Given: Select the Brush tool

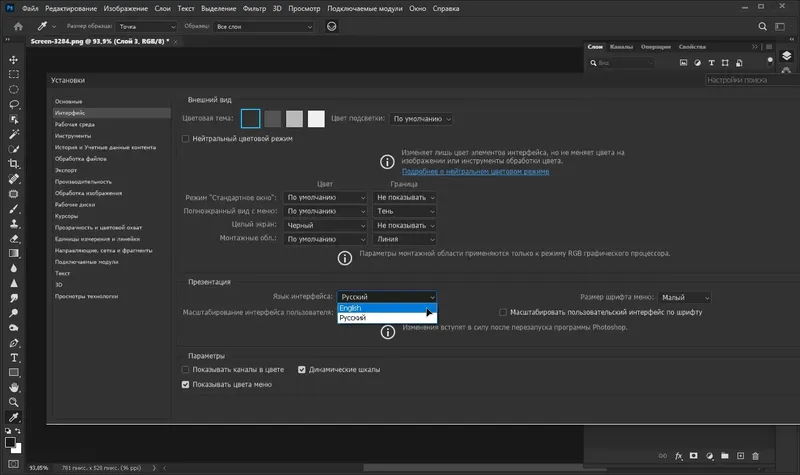Looking at the screenshot, I should point(14,209).
